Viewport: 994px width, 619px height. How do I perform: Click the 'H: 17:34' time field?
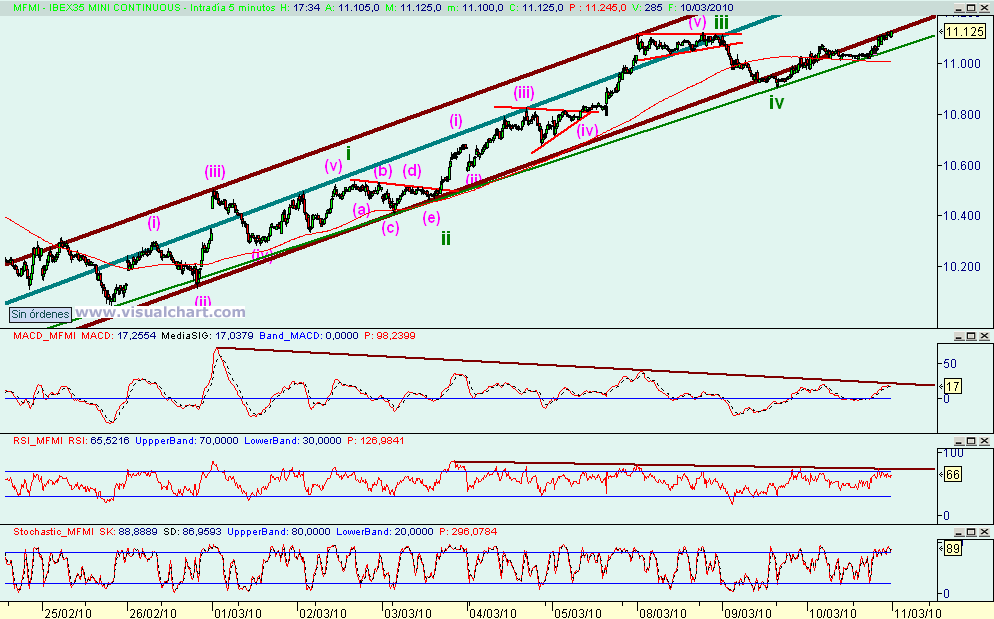click(x=300, y=8)
